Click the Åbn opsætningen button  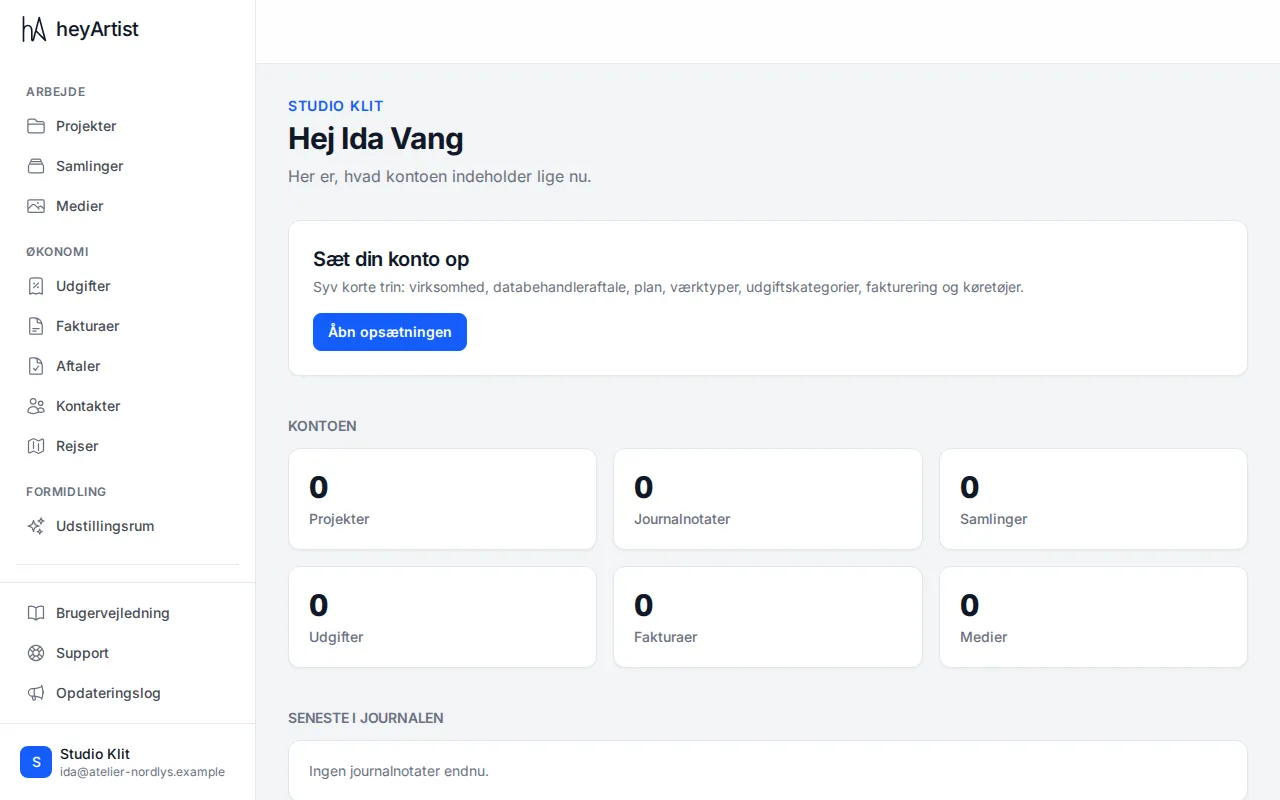pos(390,332)
